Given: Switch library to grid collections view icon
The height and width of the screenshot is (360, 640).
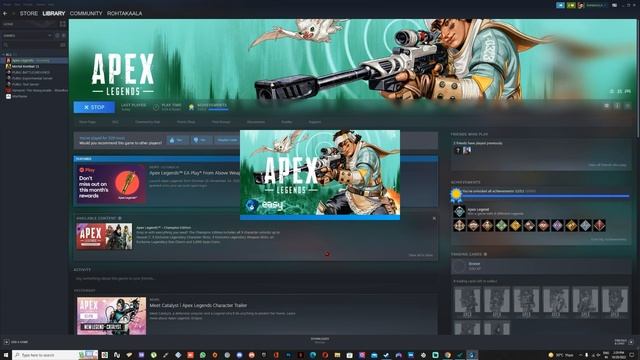Looking at the screenshot, I should (62, 24).
